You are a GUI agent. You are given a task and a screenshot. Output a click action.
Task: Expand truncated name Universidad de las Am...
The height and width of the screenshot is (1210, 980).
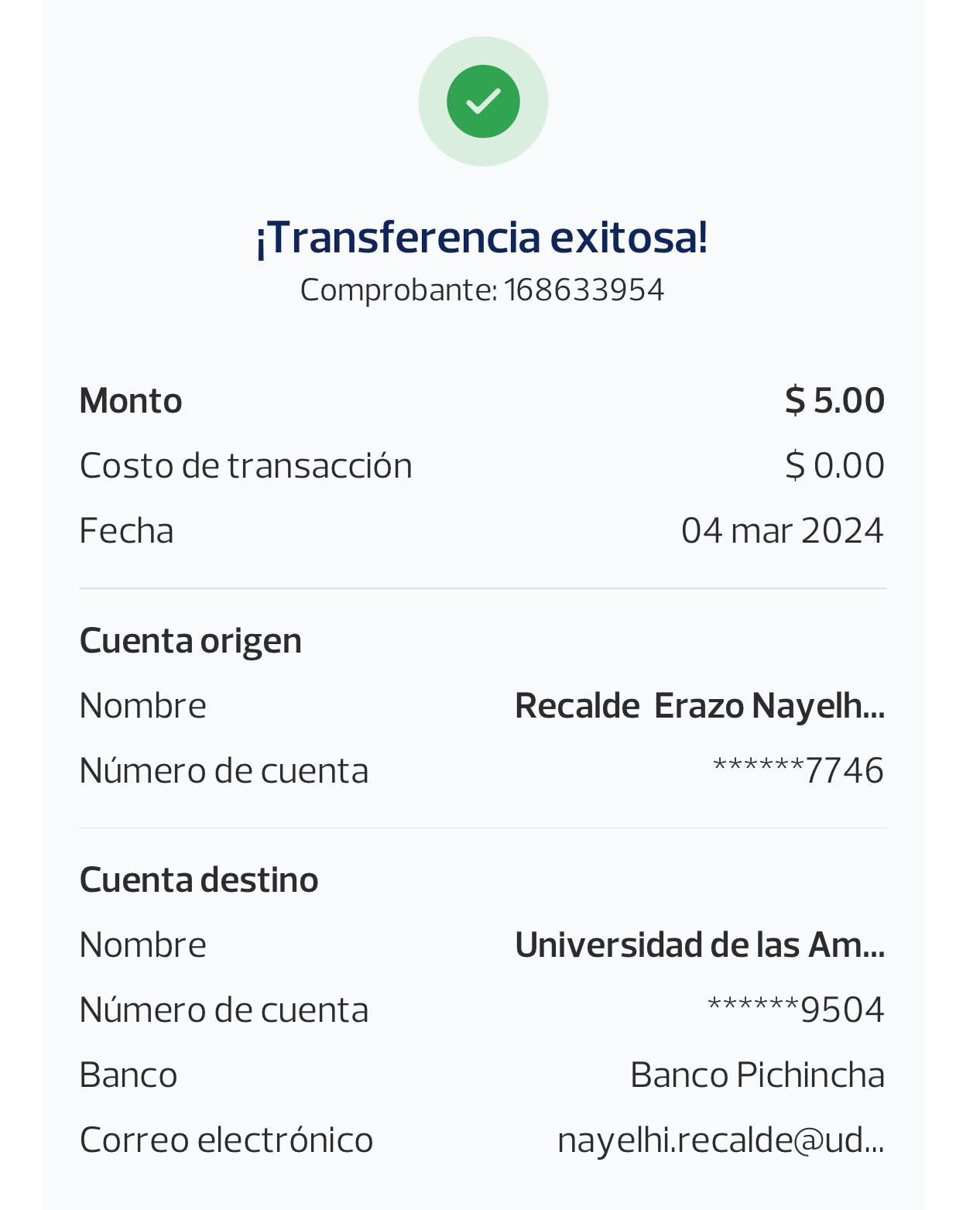(x=699, y=945)
